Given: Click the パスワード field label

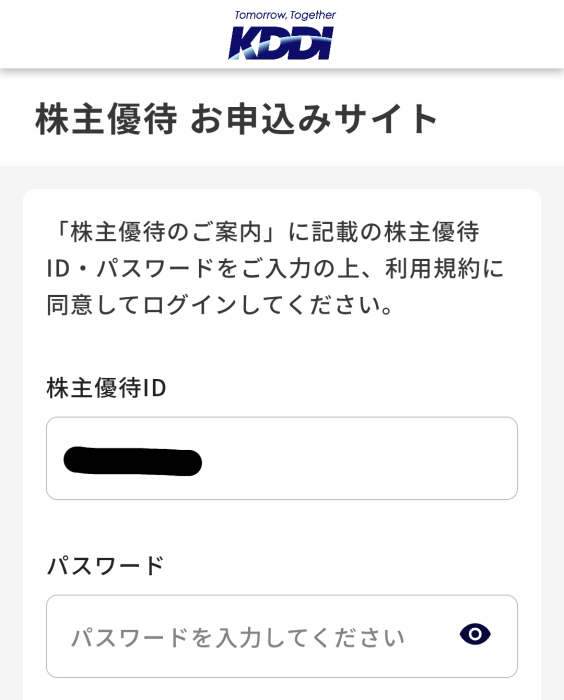Looking at the screenshot, I should (105, 566).
